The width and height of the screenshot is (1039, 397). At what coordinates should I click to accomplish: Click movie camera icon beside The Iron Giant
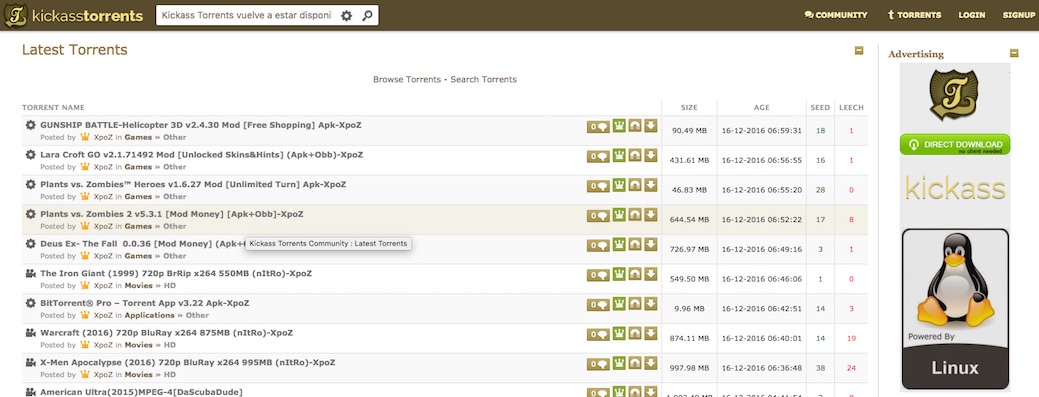[x=30, y=273]
